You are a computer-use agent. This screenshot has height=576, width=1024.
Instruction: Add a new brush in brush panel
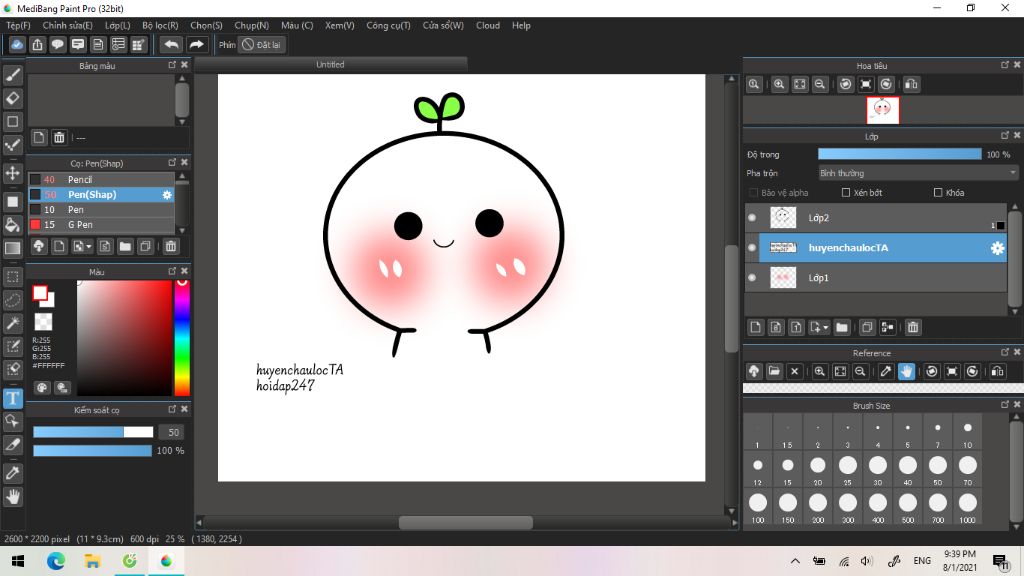59,246
